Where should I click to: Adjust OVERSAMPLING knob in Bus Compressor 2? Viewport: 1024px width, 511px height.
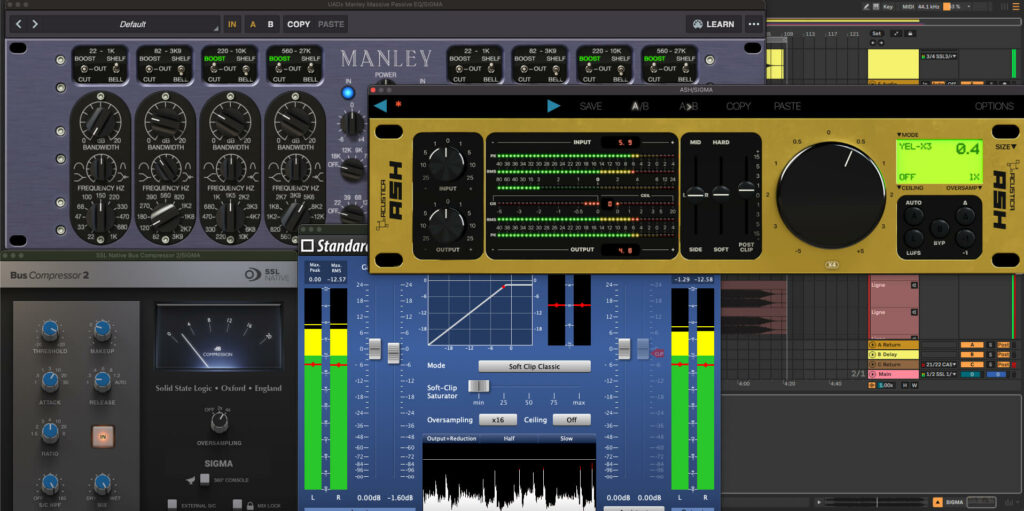[x=219, y=421]
